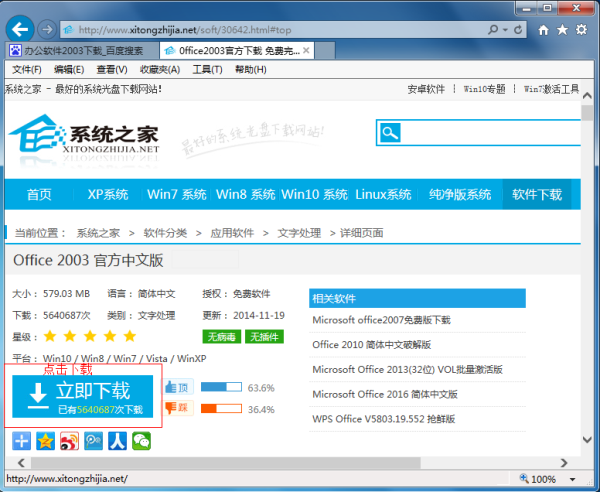
Task: Click 系统之家 in the breadcrumb
Action: coord(98,233)
